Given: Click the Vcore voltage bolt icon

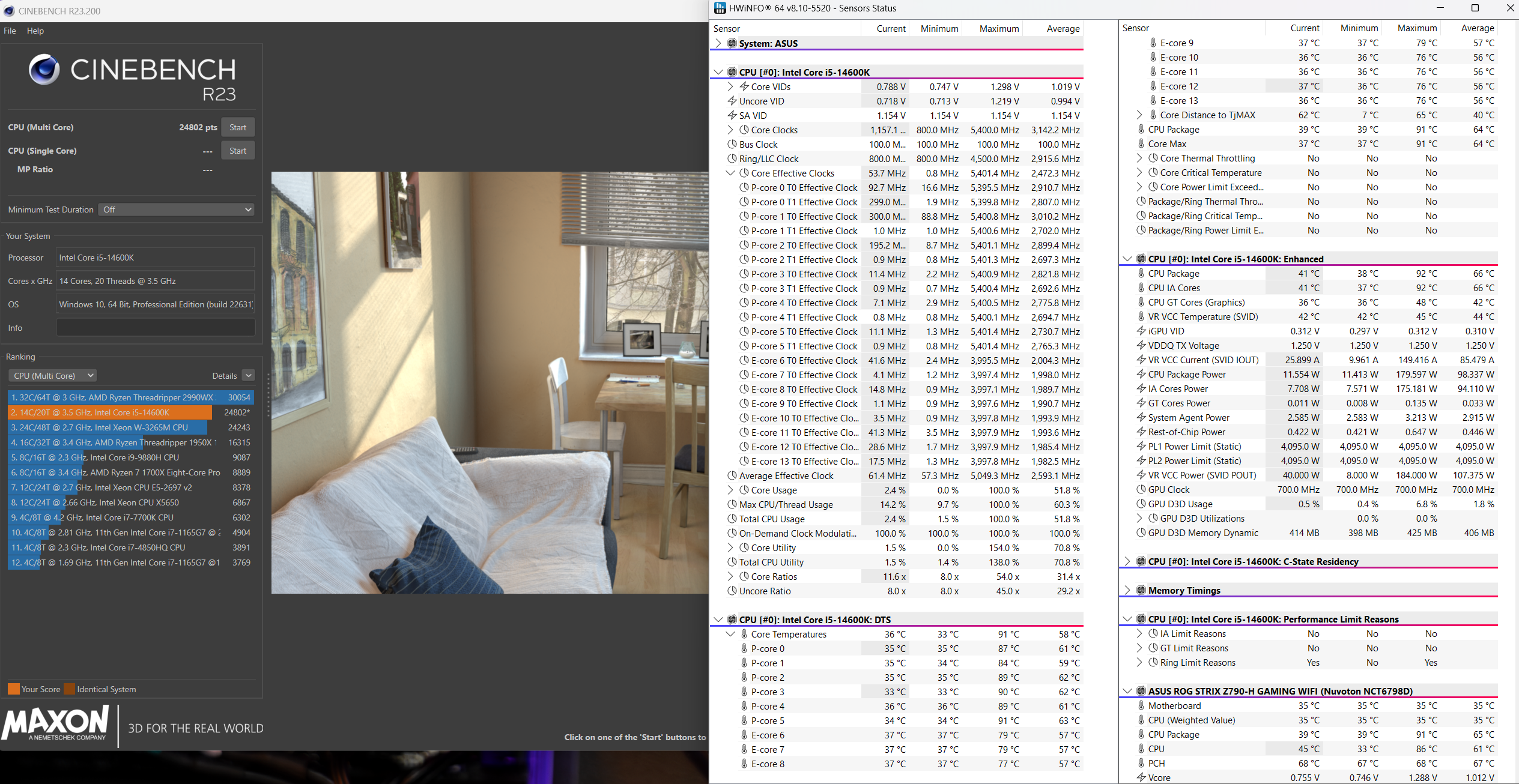Looking at the screenshot, I should [x=1141, y=777].
